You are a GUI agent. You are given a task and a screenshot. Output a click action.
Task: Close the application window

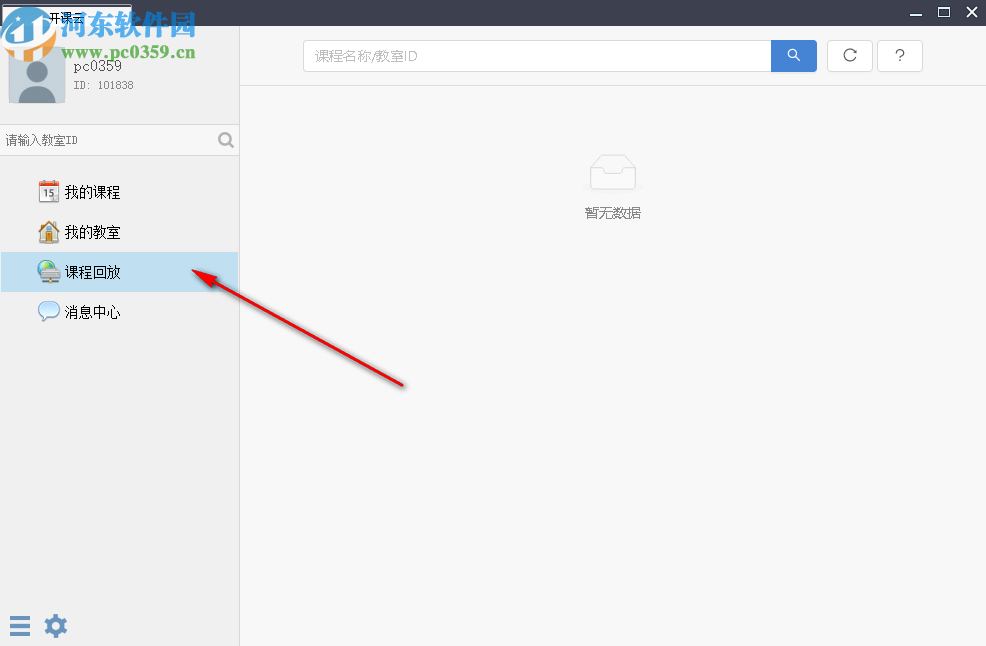click(x=972, y=12)
